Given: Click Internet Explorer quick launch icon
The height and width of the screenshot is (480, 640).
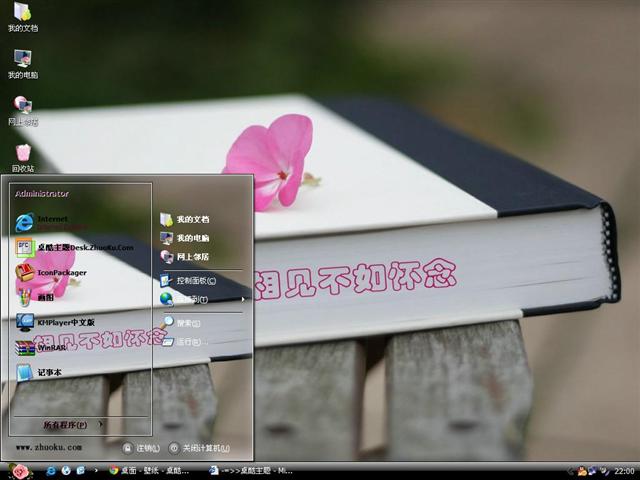Looking at the screenshot, I should [x=51, y=471].
